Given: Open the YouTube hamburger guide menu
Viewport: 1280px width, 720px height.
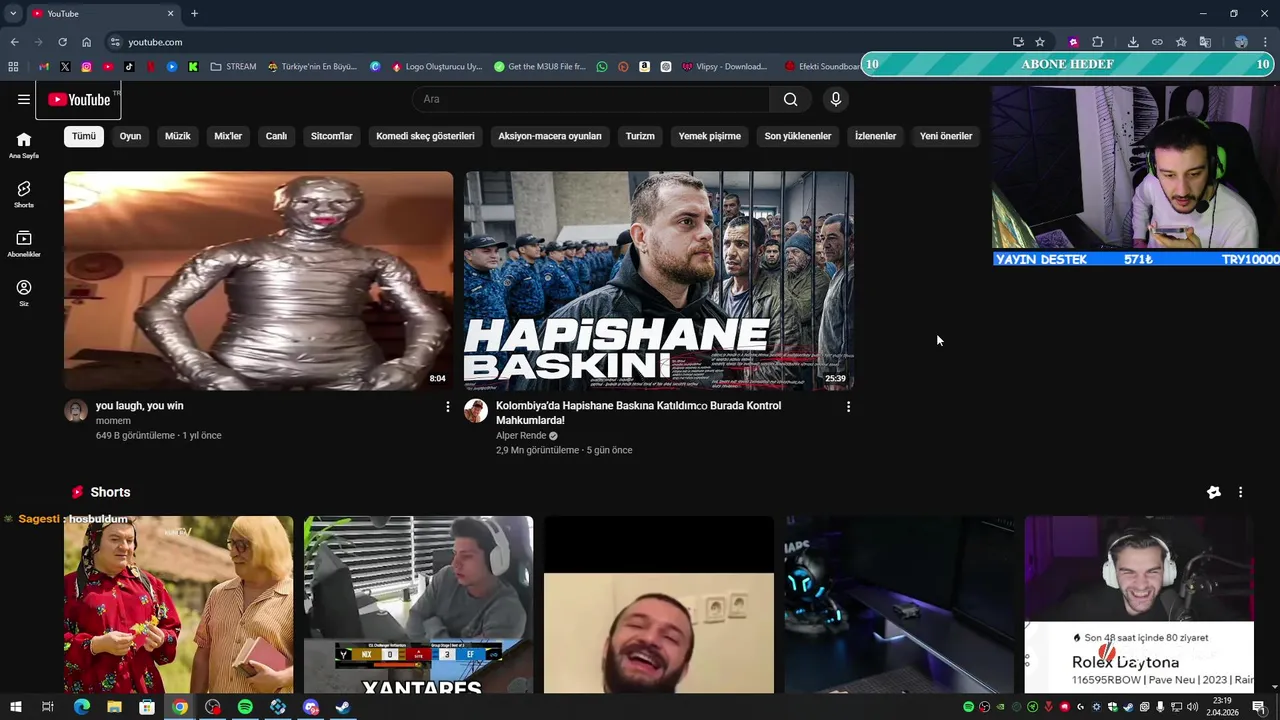Looking at the screenshot, I should pyautogui.click(x=24, y=99).
